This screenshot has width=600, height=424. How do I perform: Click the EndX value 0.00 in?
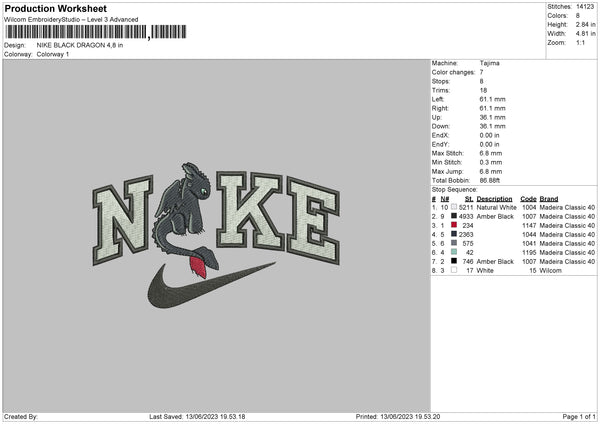click(489, 135)
